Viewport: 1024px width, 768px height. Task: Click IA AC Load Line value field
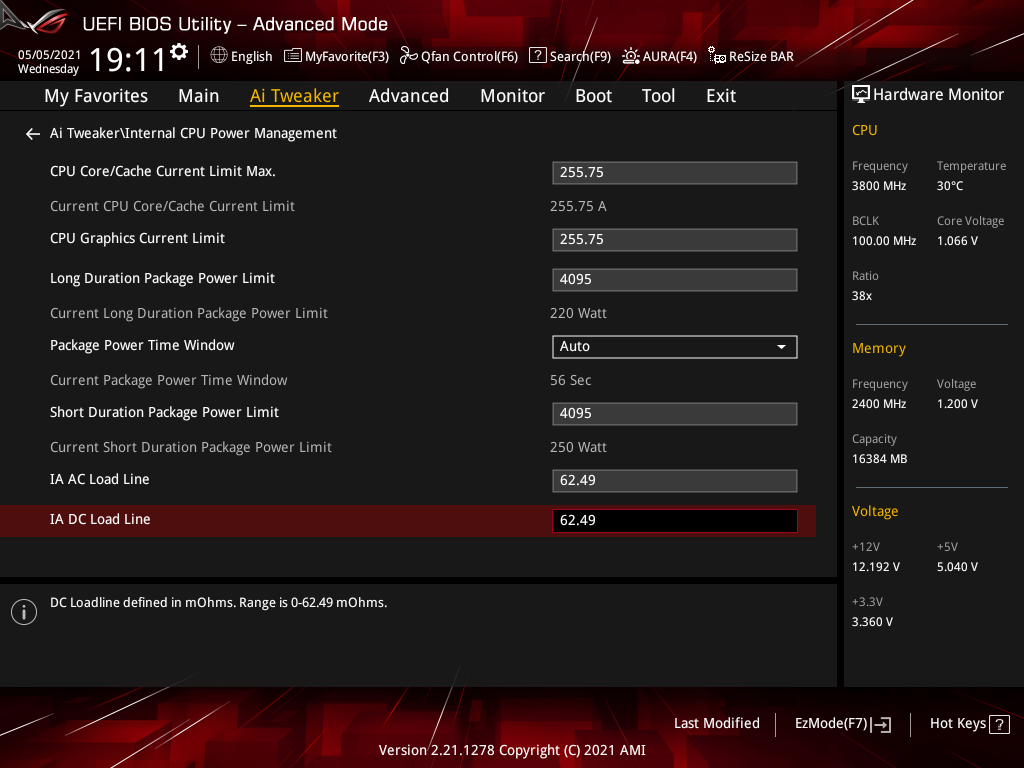click(675, 481)
